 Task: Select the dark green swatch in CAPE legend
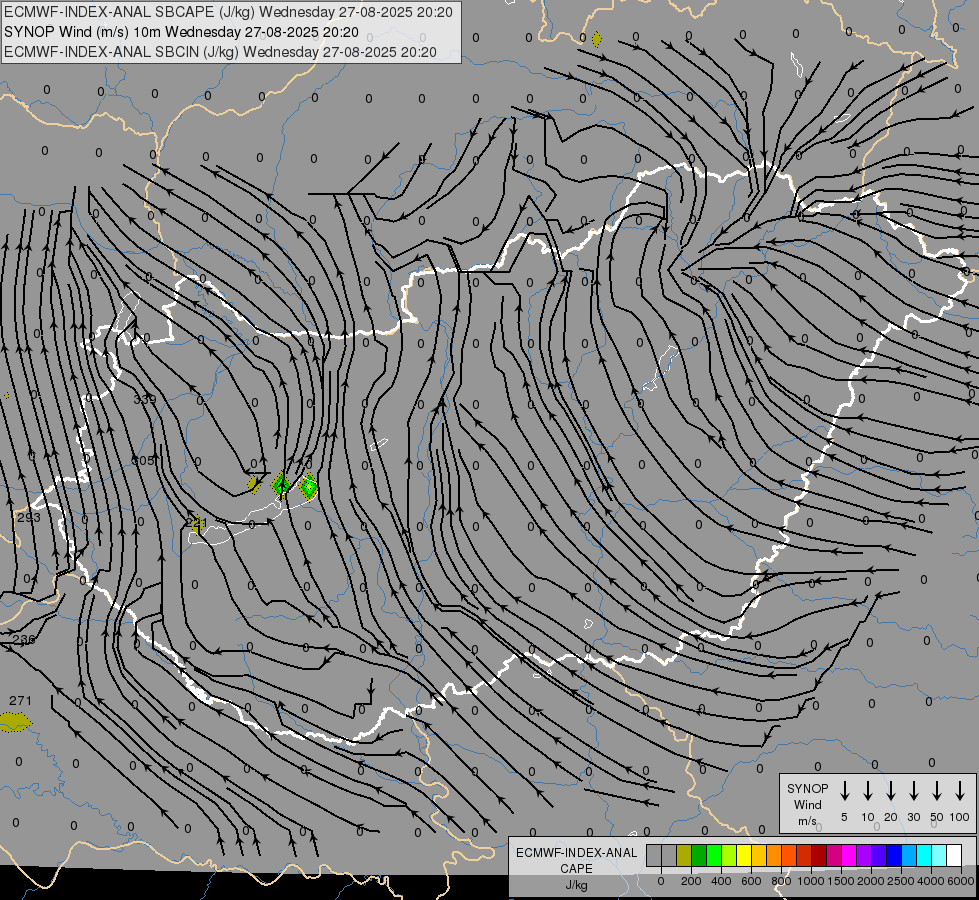(x=699, y=855)
